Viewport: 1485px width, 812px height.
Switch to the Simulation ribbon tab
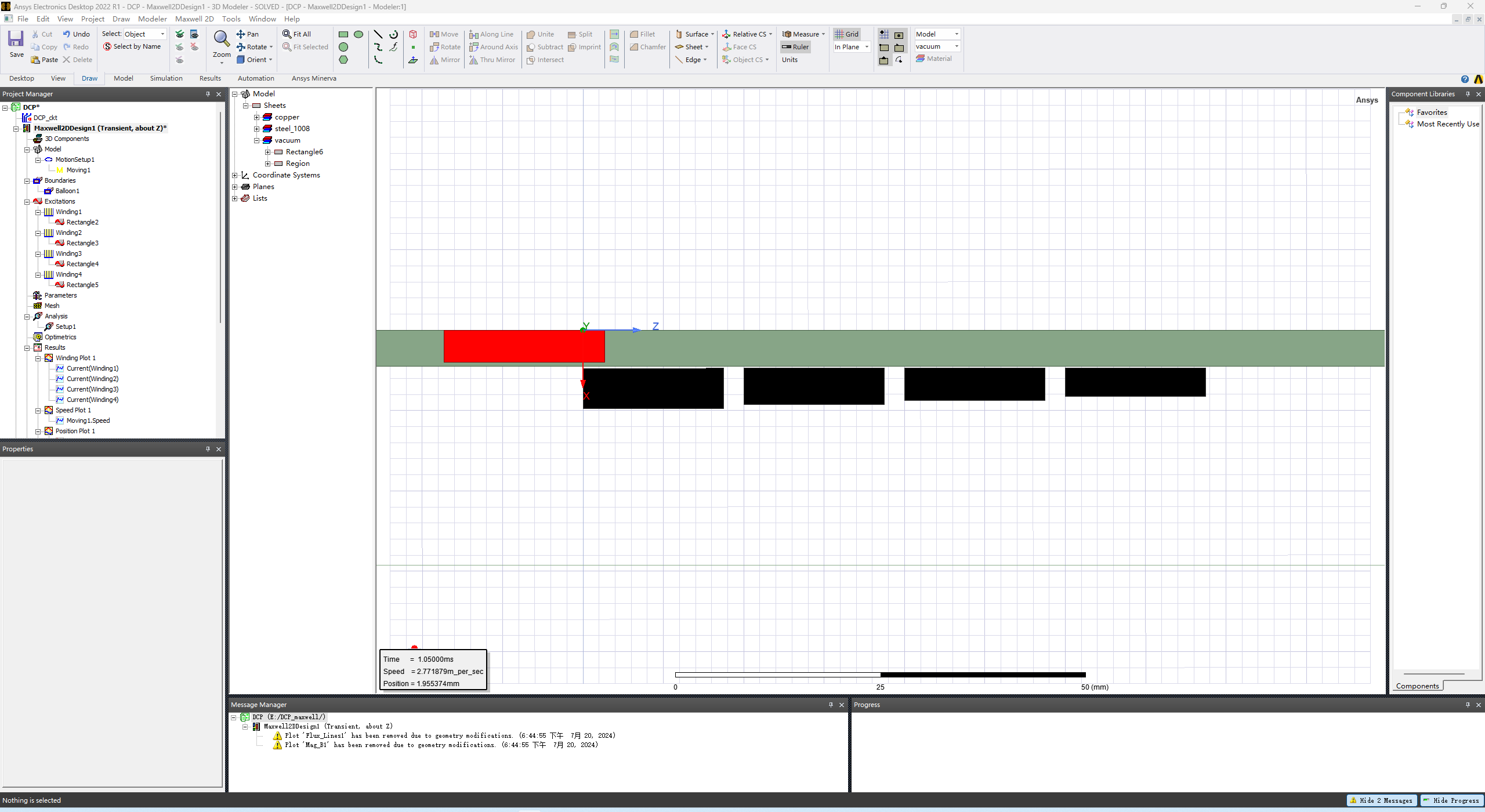166,78
